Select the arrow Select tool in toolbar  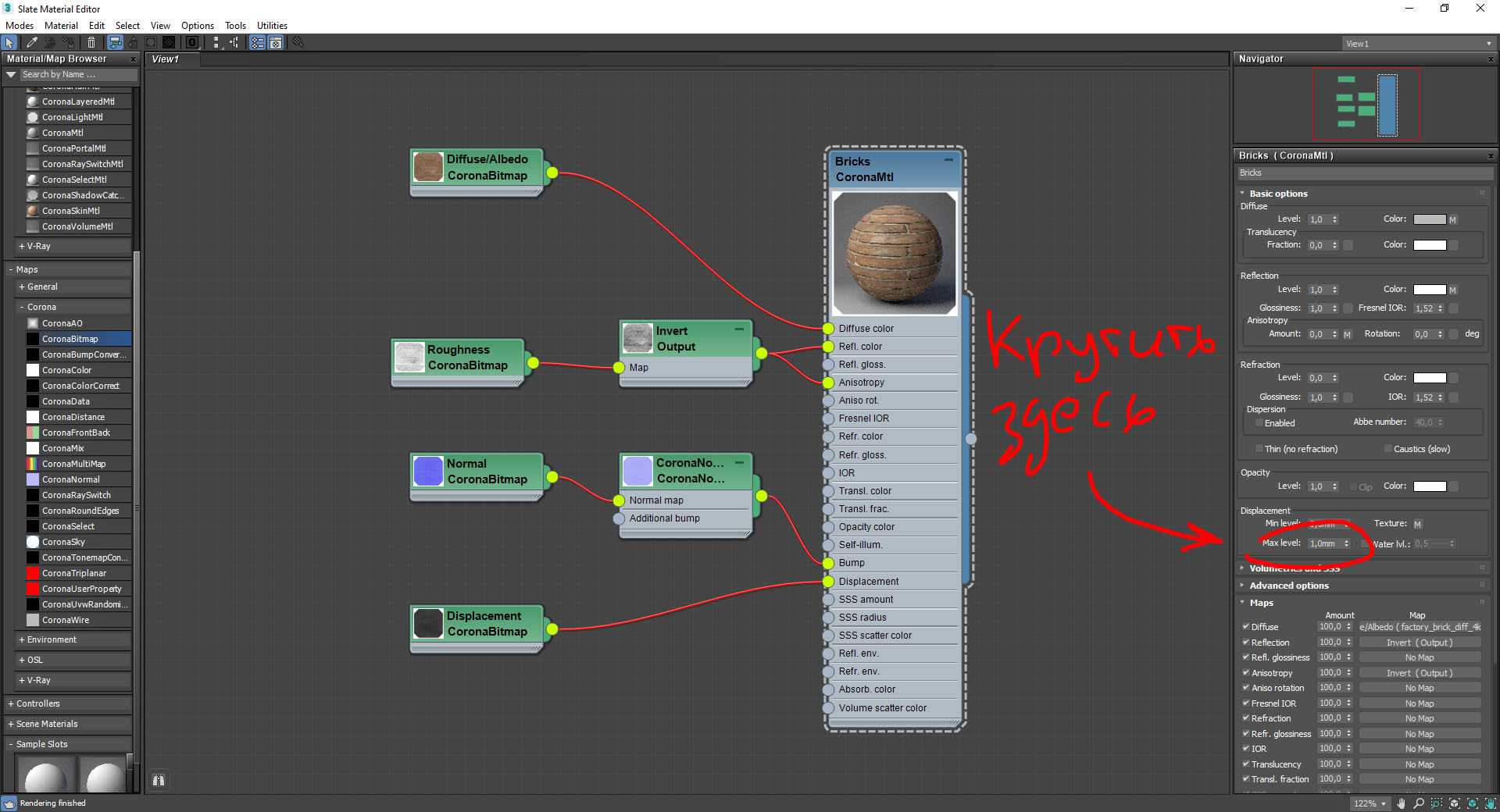(9, 43)
